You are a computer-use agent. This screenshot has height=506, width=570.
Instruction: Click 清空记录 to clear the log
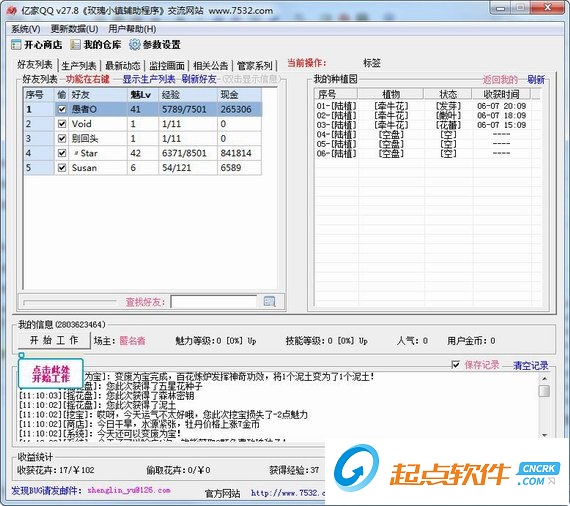coord(530,365)
